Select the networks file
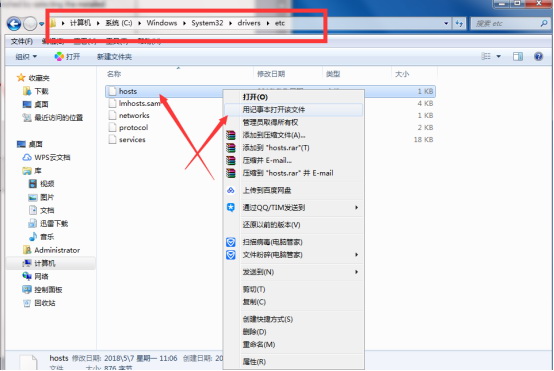 134,115
